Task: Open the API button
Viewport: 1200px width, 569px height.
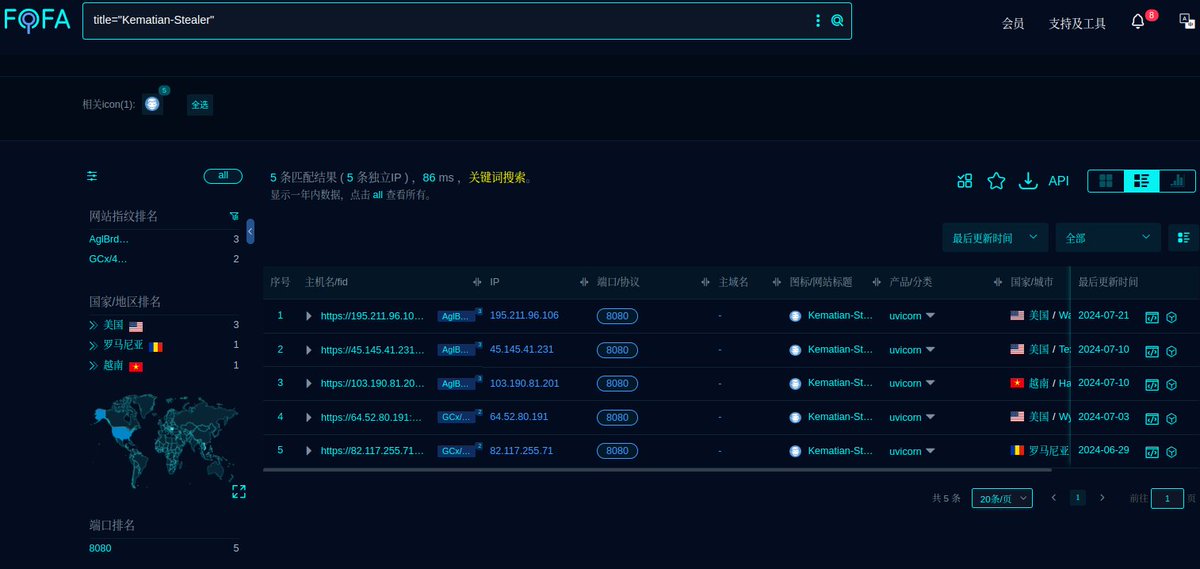Action: pyautogui.click(x=1058, y=181)
